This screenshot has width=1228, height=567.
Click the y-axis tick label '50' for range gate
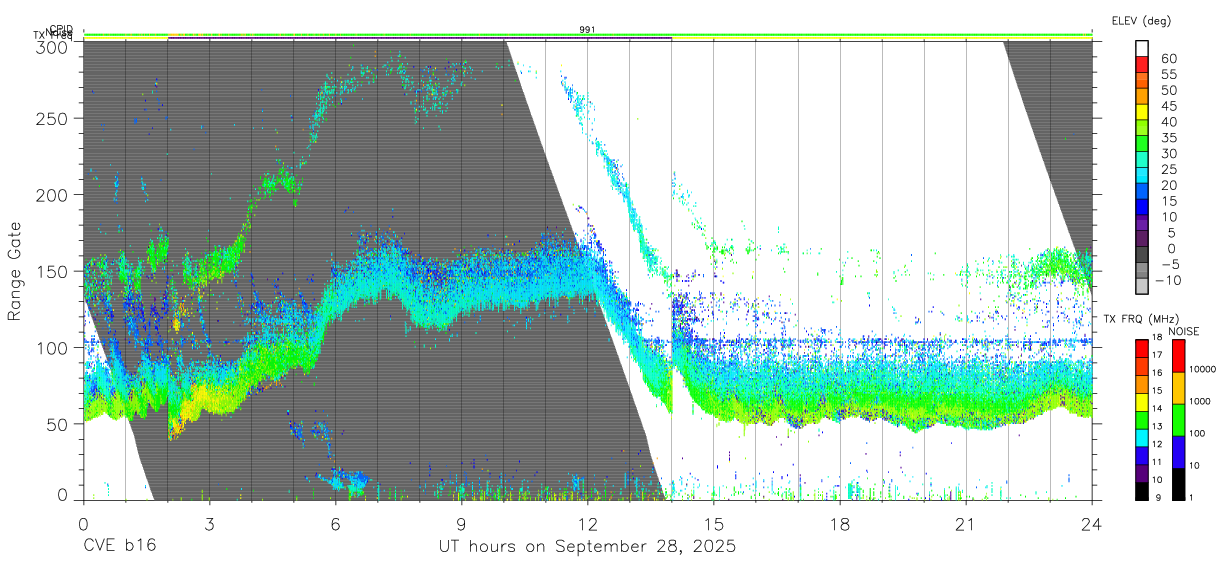click(57, 423)
